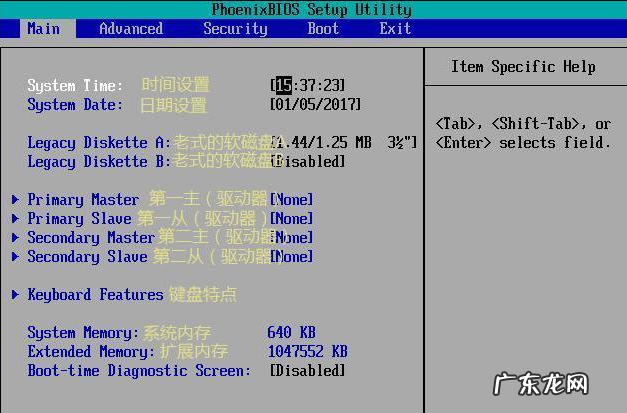This screenshot has width=627, height=413.
Task: Expand the Secondary Slave submenu arrow
Action: click(16, 257)
